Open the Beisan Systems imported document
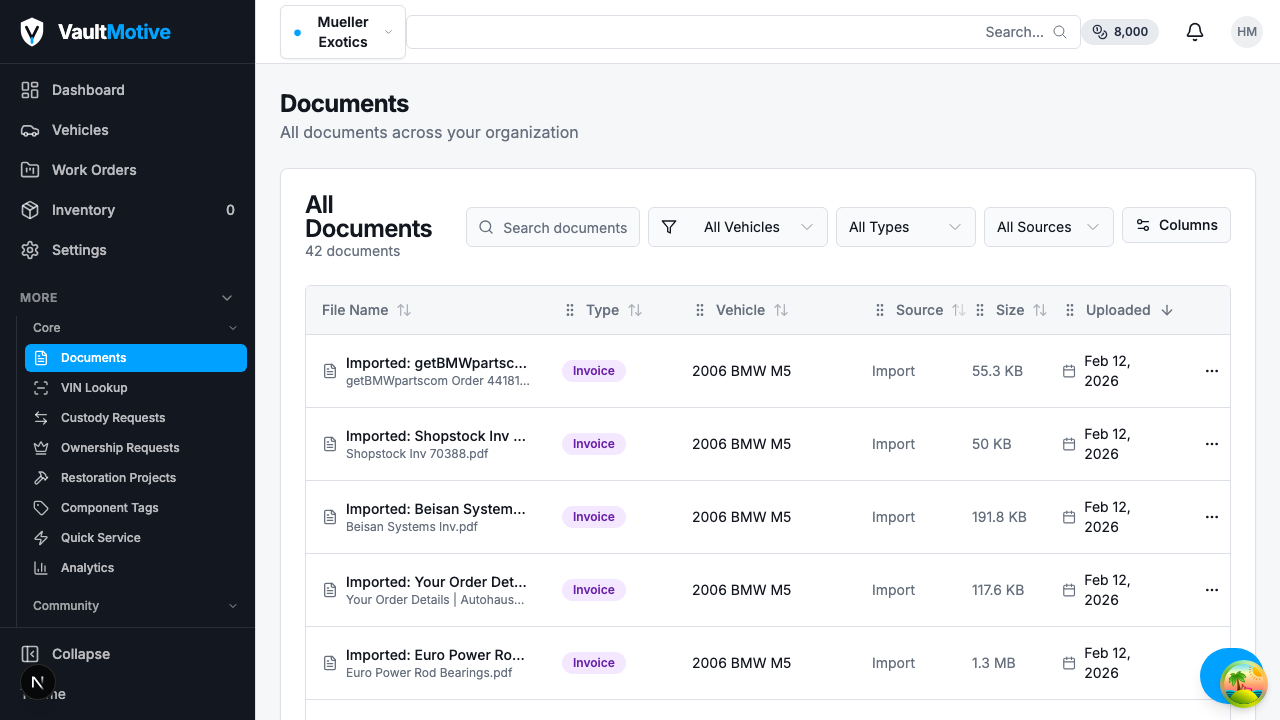 pyautogui.click(x=436, y=509)
